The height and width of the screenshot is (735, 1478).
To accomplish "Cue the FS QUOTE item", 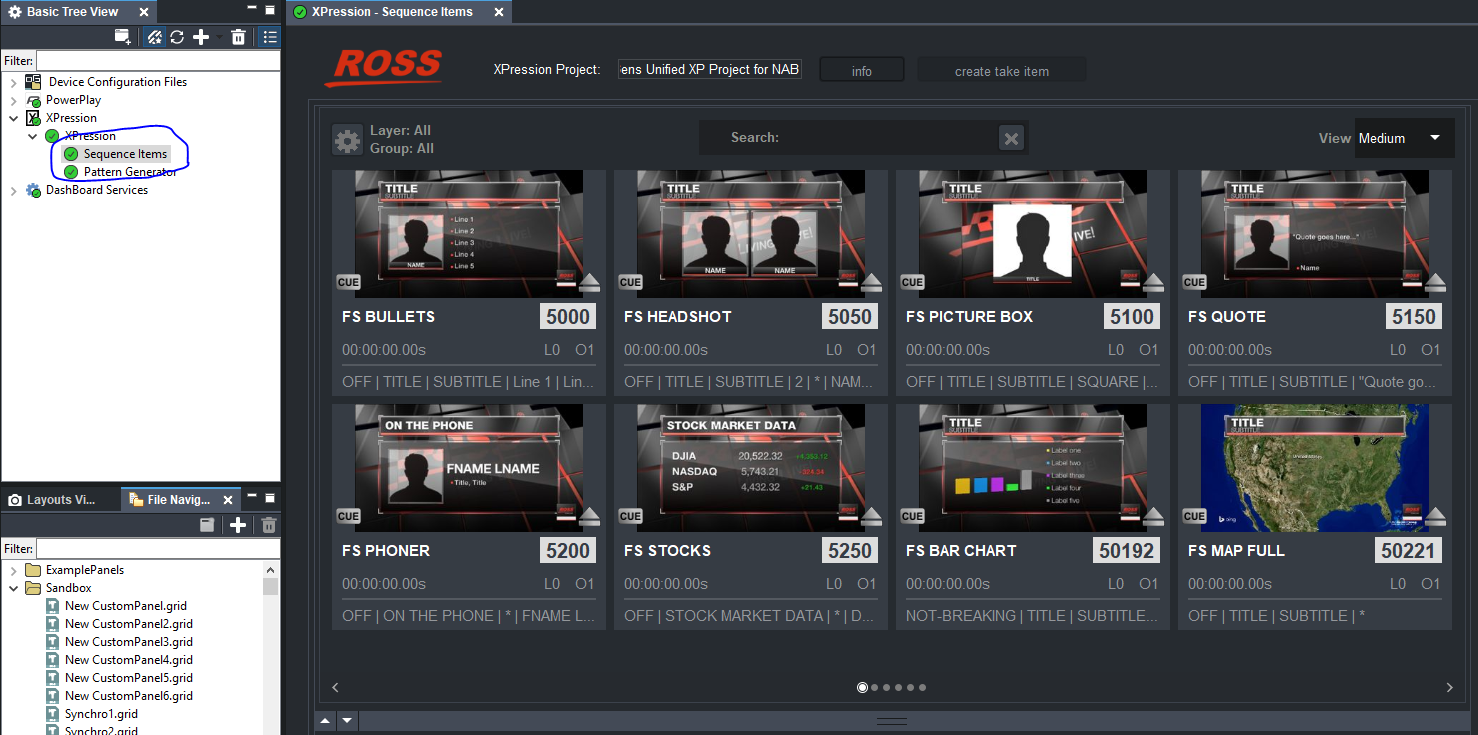I will pos(1194,282).
